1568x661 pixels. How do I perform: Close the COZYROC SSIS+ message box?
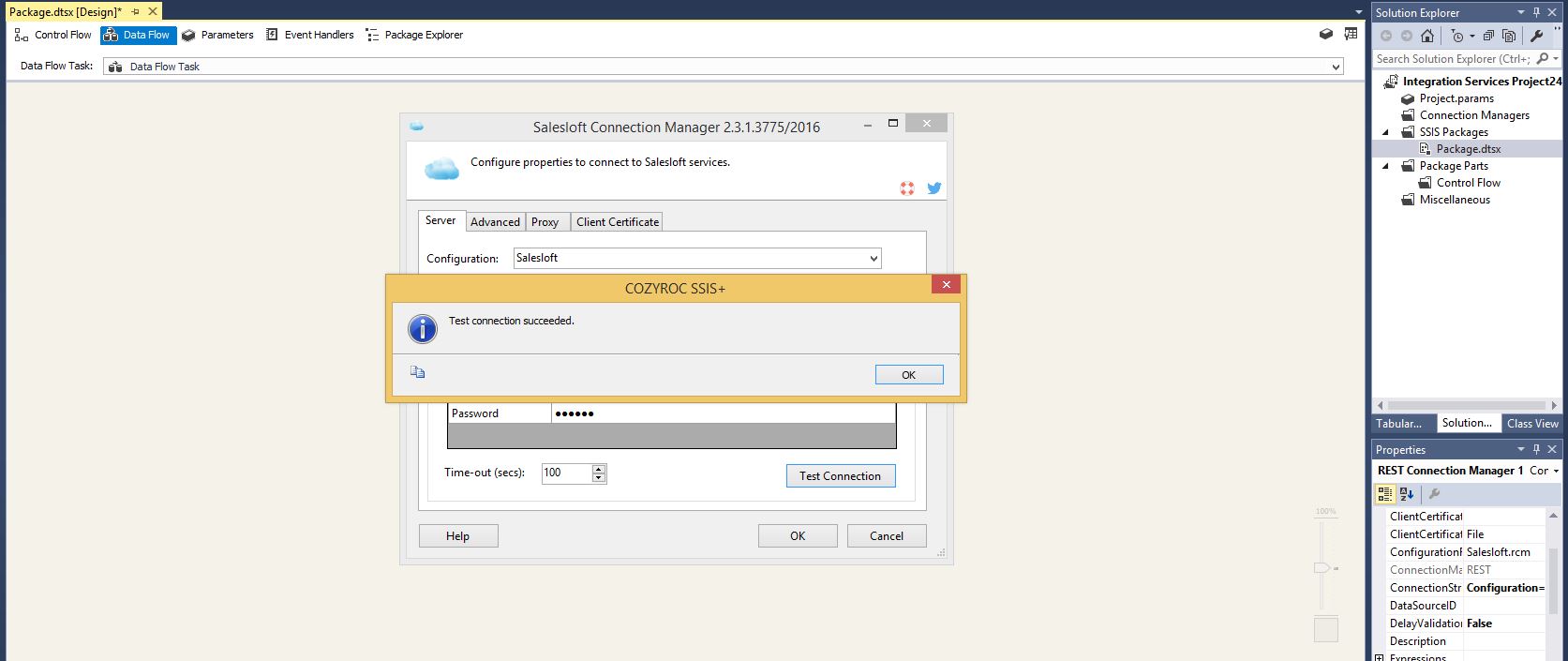coord(946,284)
